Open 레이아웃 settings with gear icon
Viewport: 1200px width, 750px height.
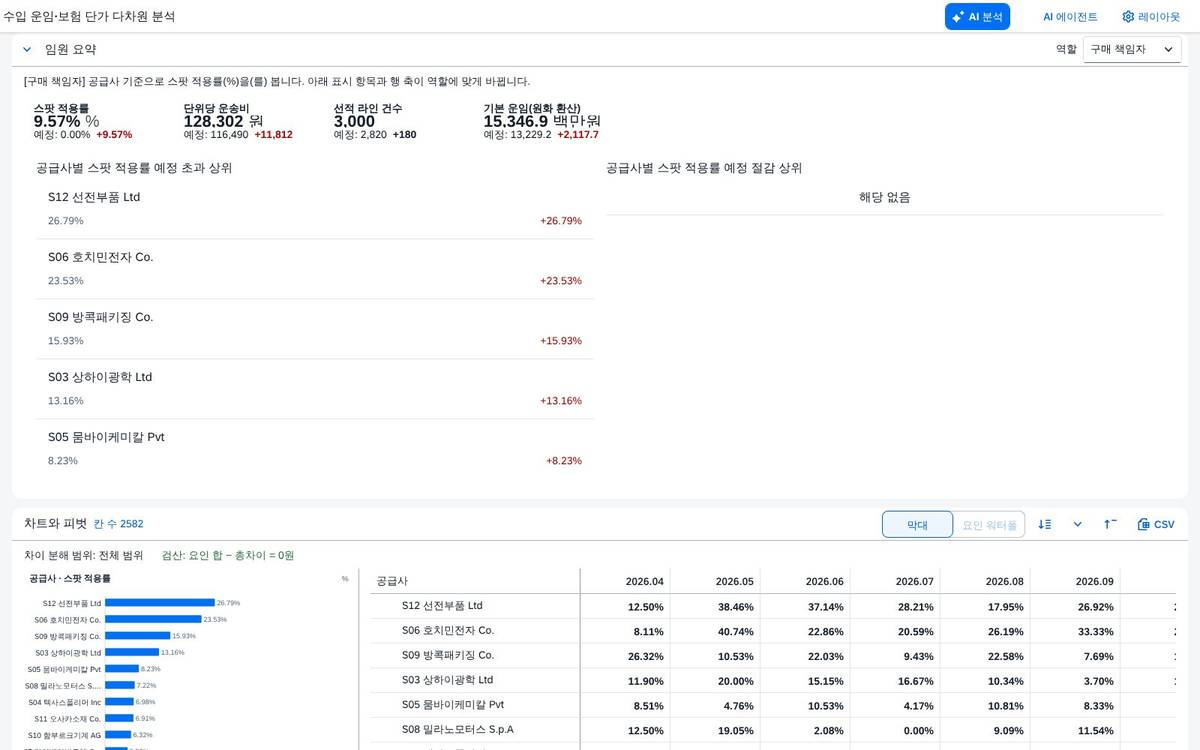pyautogui.click(x=1151, y=17)
